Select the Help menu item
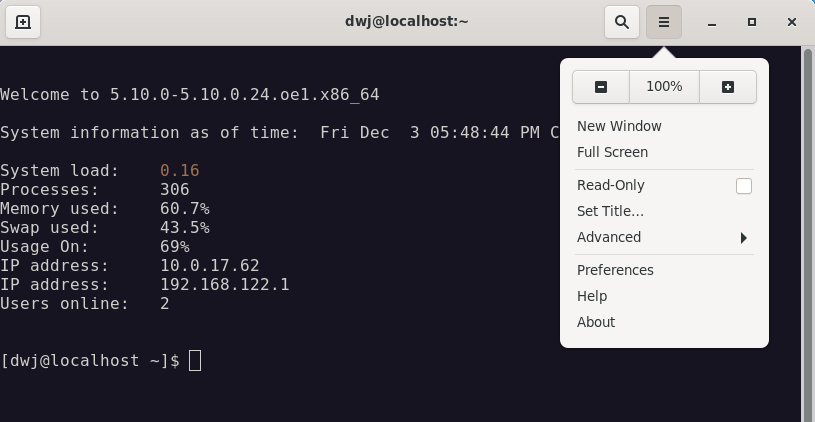815x422 pixels. click(x=592, y=296)
